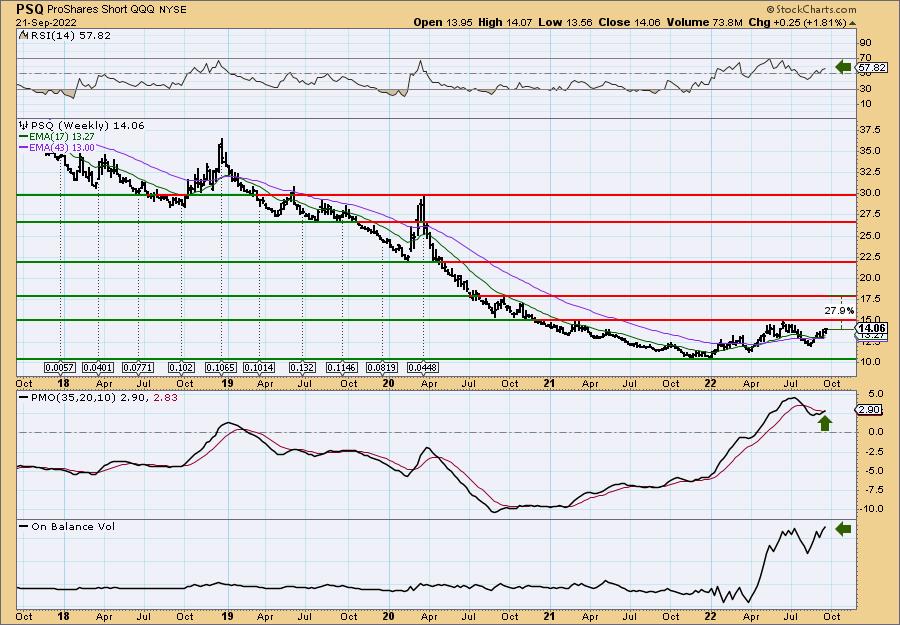Click the 0.0448 dividend box
This screenshot has width=900, height=625.
click(422, 367)
